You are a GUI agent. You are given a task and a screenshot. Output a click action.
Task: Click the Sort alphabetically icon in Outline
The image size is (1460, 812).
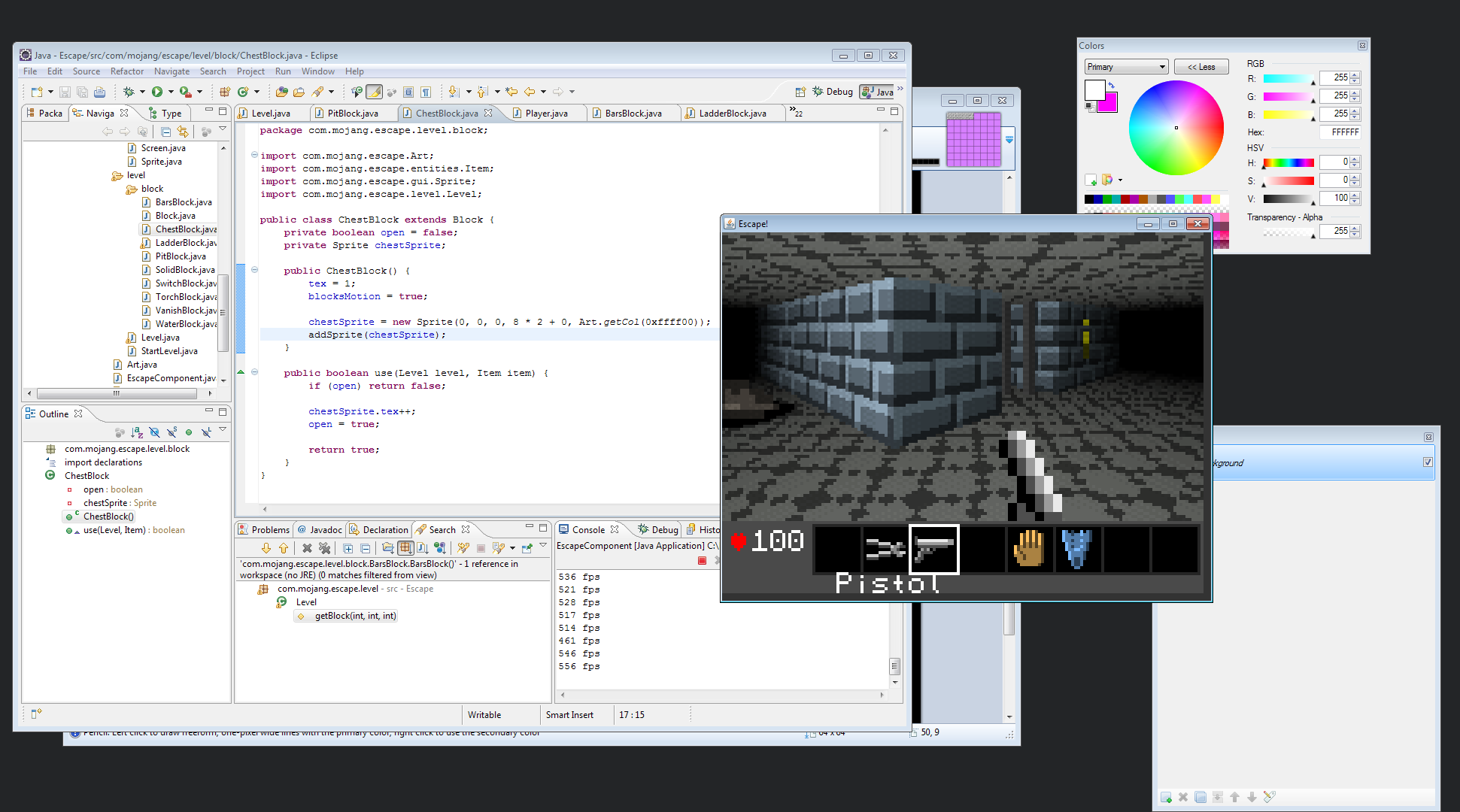point(137,432)
